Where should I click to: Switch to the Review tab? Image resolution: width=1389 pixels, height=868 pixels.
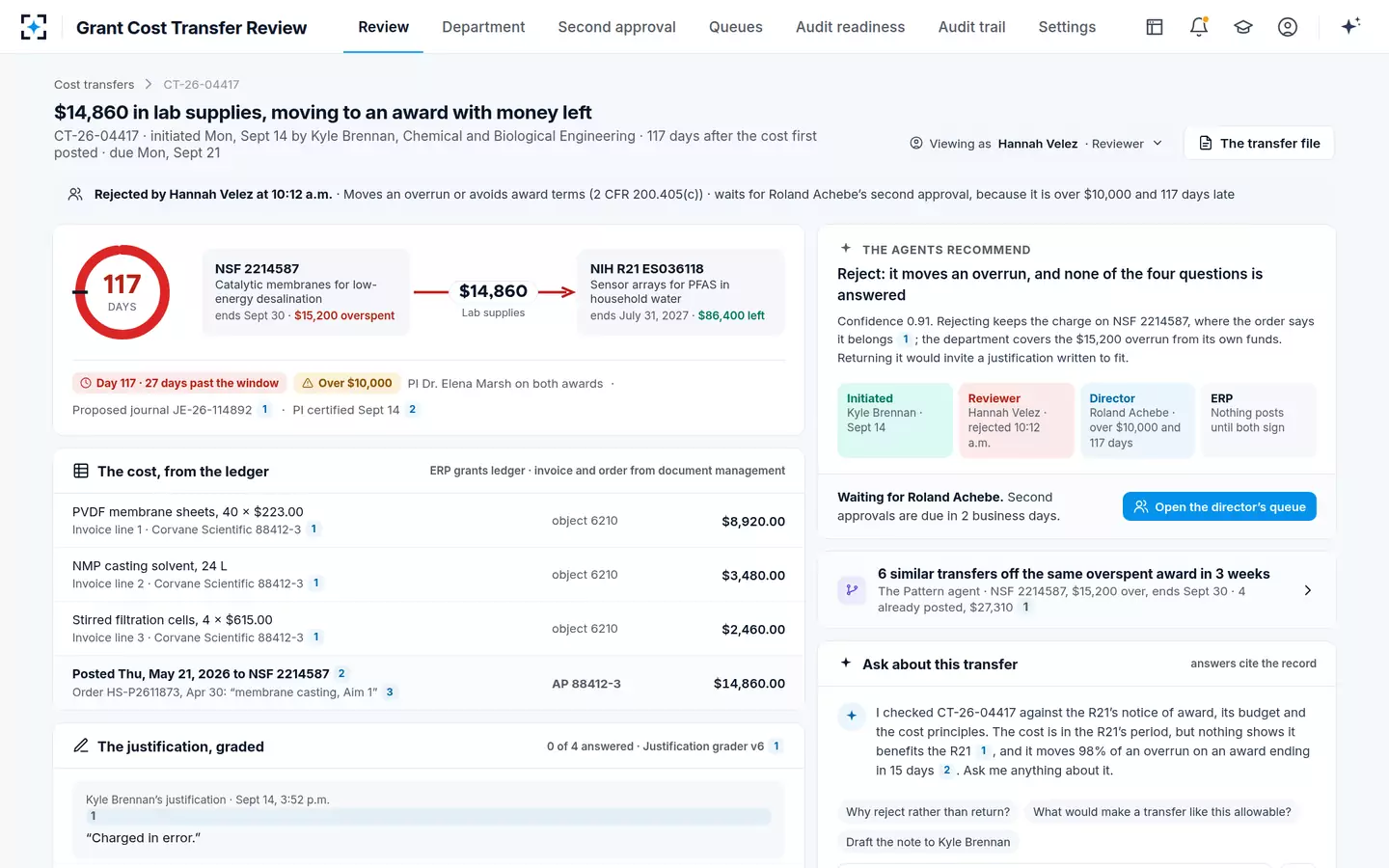[383, 27]
